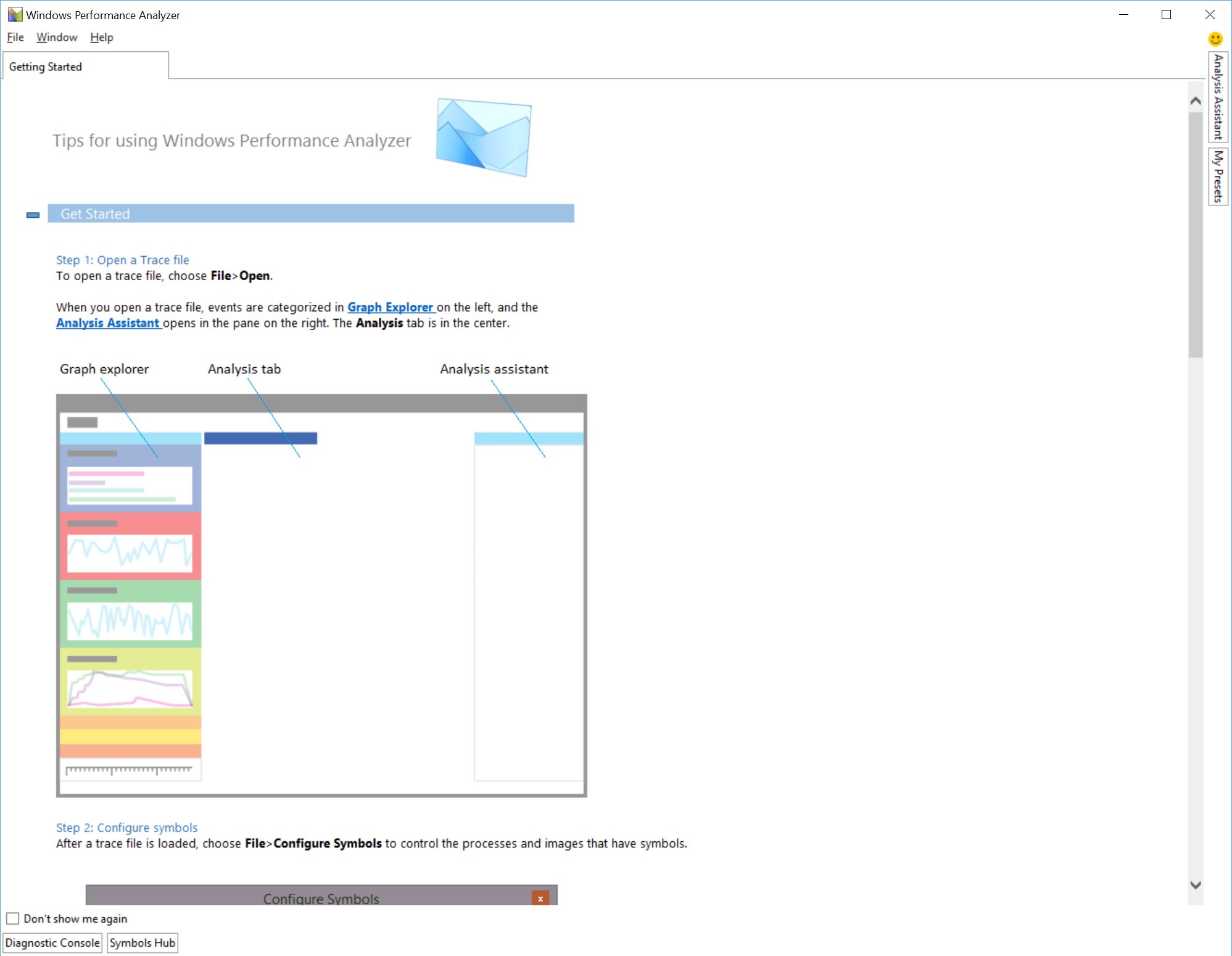The width and height of the screenshot is (1232, 956).
Task: Open the Window menu
Action: pyautogui.click(x=57, y=37)
